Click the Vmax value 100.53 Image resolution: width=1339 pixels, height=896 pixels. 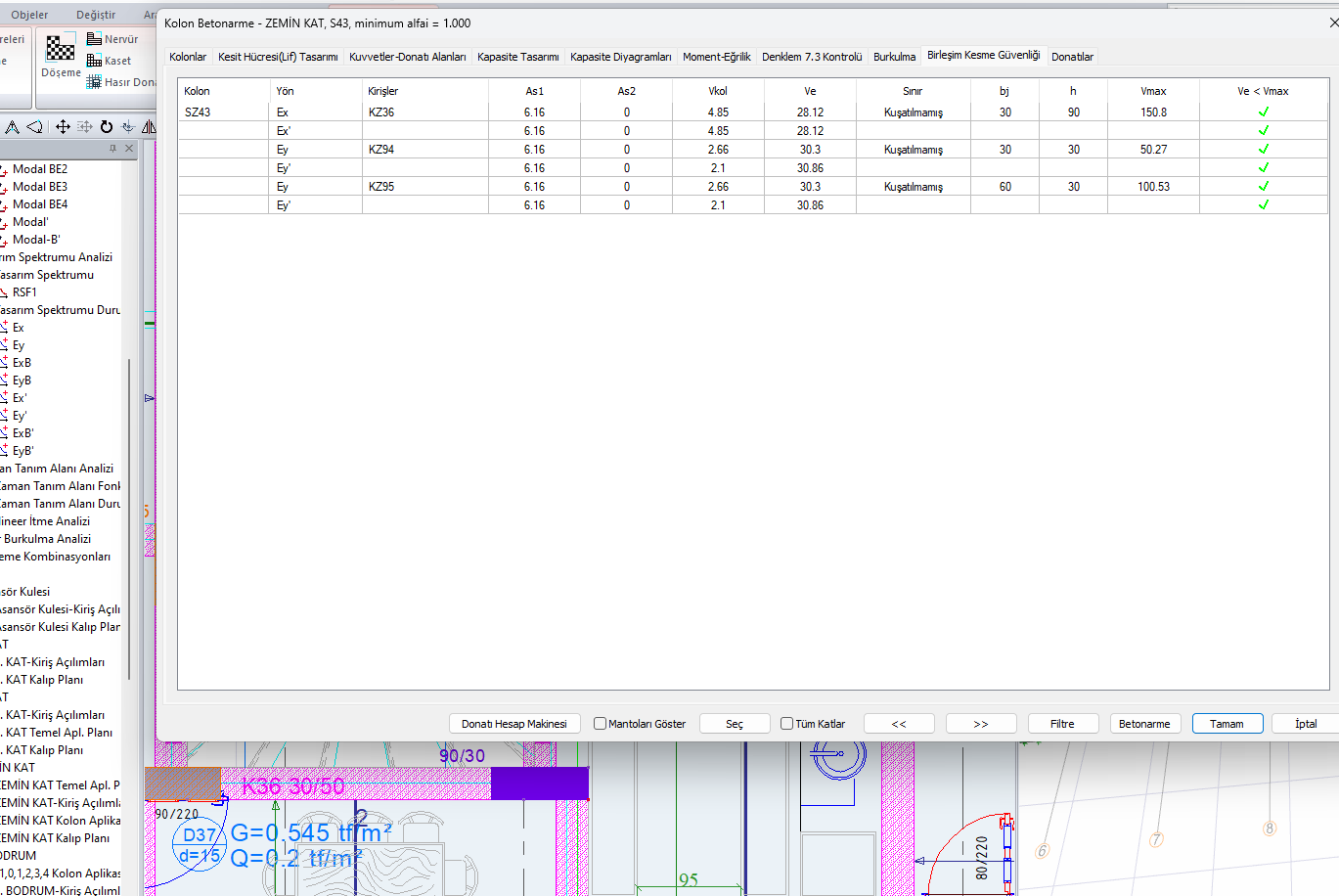[x=1154, y=187]
